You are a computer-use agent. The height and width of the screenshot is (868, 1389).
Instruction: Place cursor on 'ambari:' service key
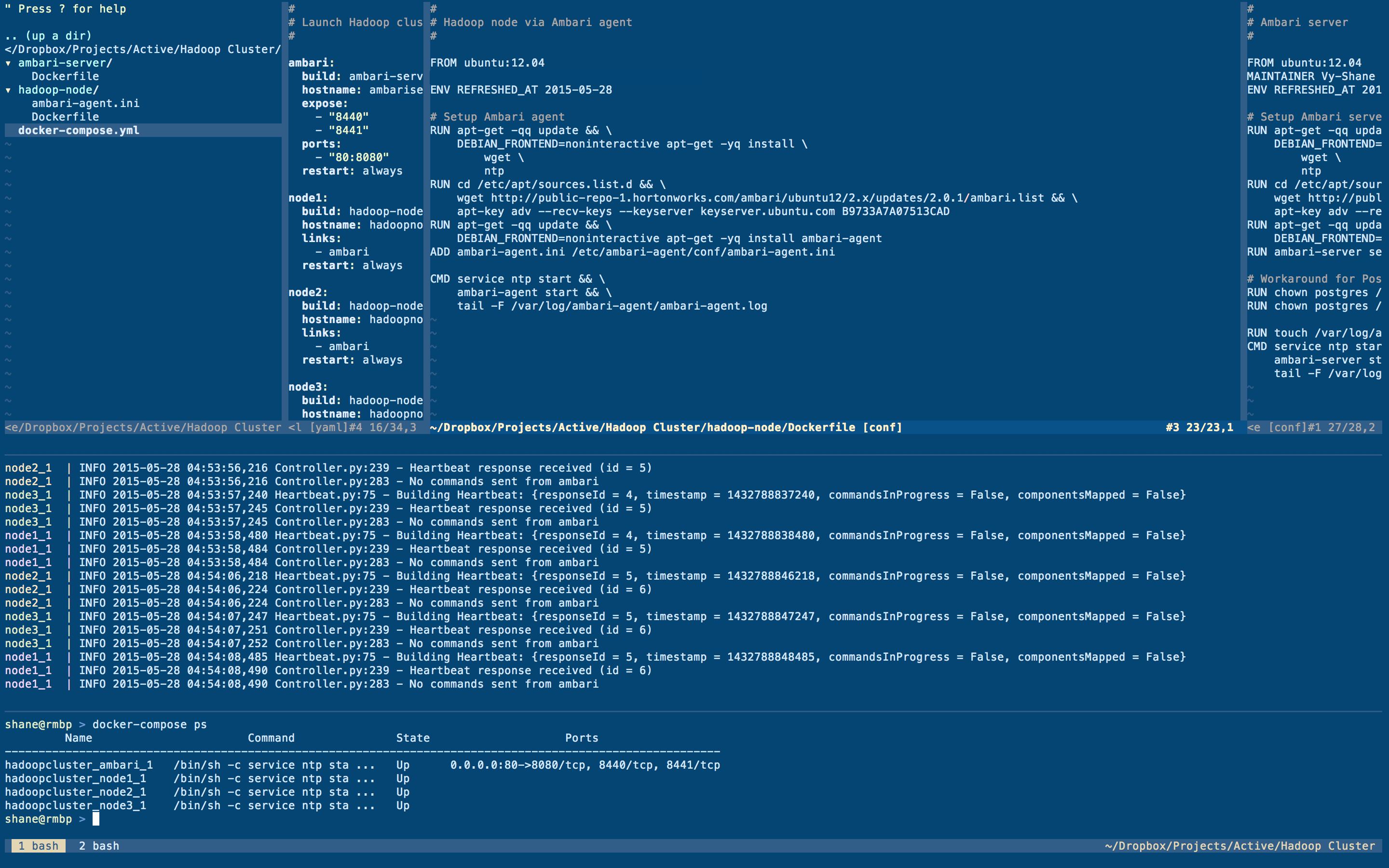coord(311,63)
